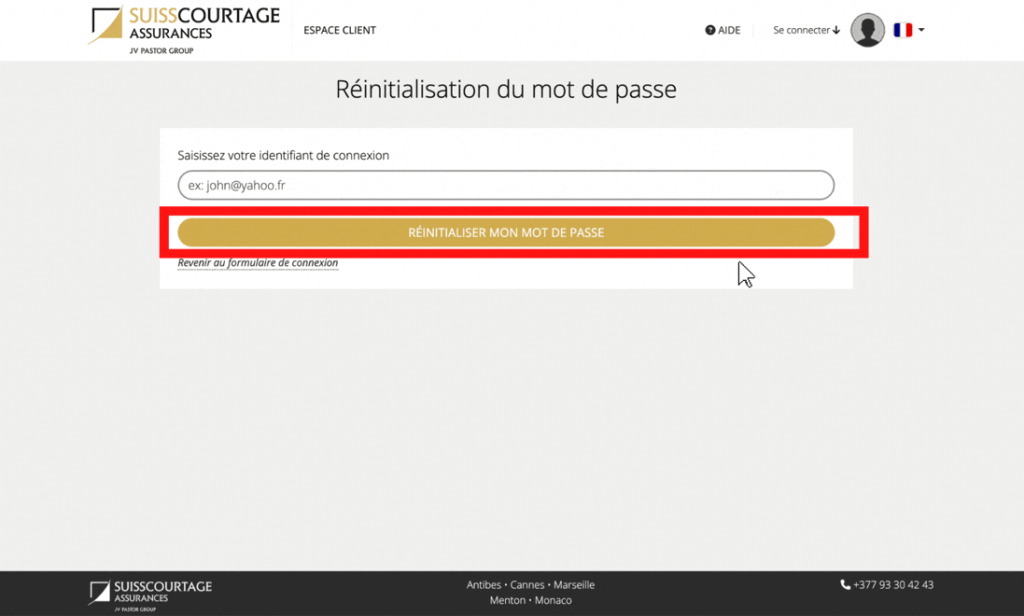Open the ESPACE CLIENT menu item

pos(340,30)
